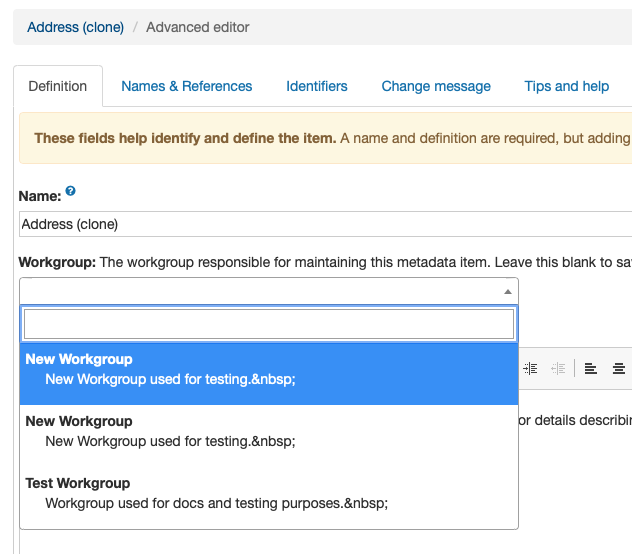The height and width of the screenshot is (554, 632).
Task: Click the decrease indent toolbar icon
Action: (558, 369)
